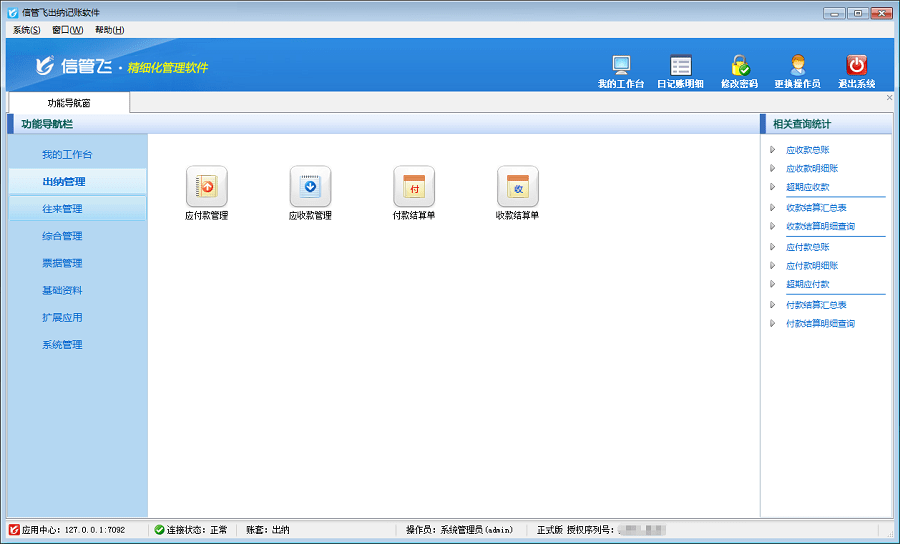Click arrow beside 付款结算汇总表
Screen dimensions: 900x544
(773, 304)
